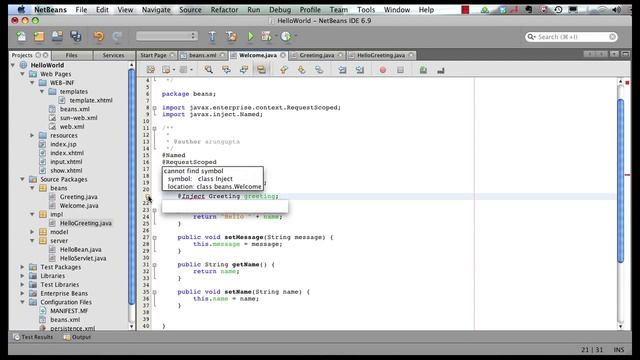The width and height of the screenshot is (640, 360).
Task: Open the Test Results panel button
Action: pos(33,337)
